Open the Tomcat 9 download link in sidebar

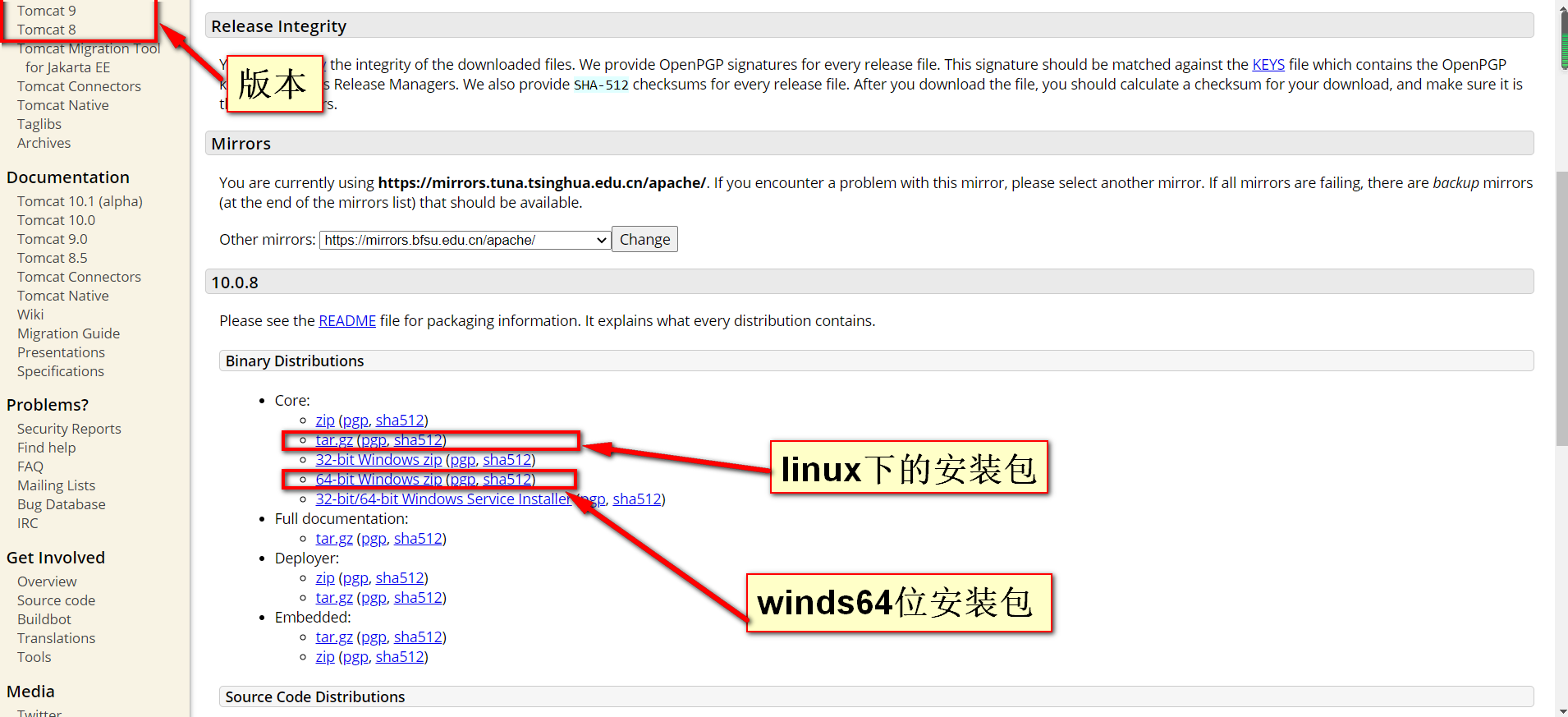pos(47,11)
